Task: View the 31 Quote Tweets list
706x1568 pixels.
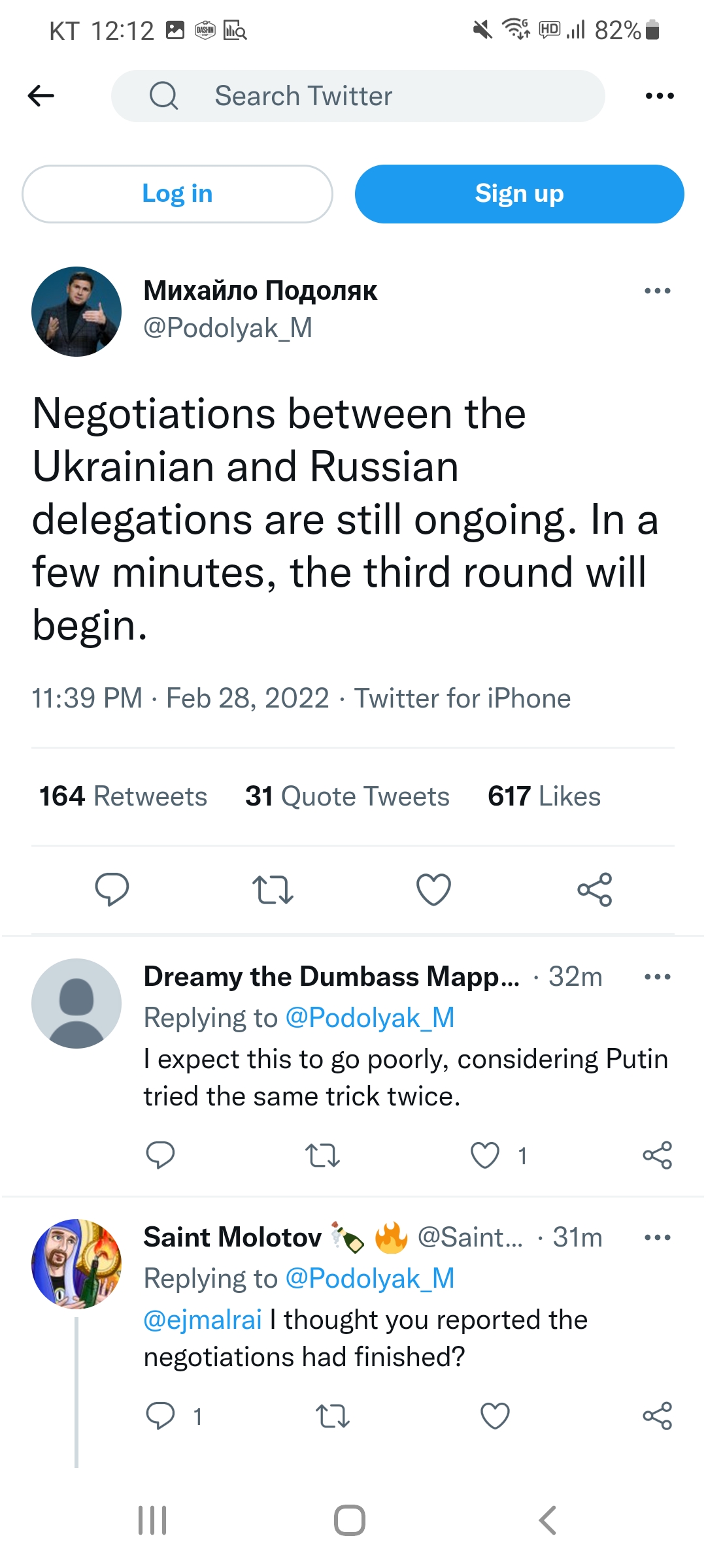Action: click(x=347, y=796)
